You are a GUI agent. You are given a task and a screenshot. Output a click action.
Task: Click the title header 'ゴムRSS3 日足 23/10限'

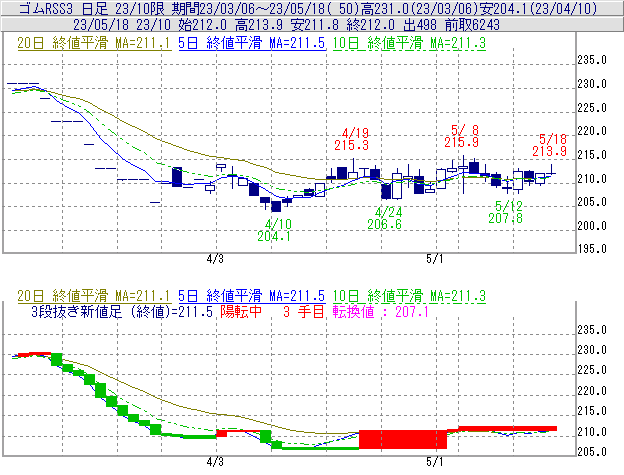91,8
